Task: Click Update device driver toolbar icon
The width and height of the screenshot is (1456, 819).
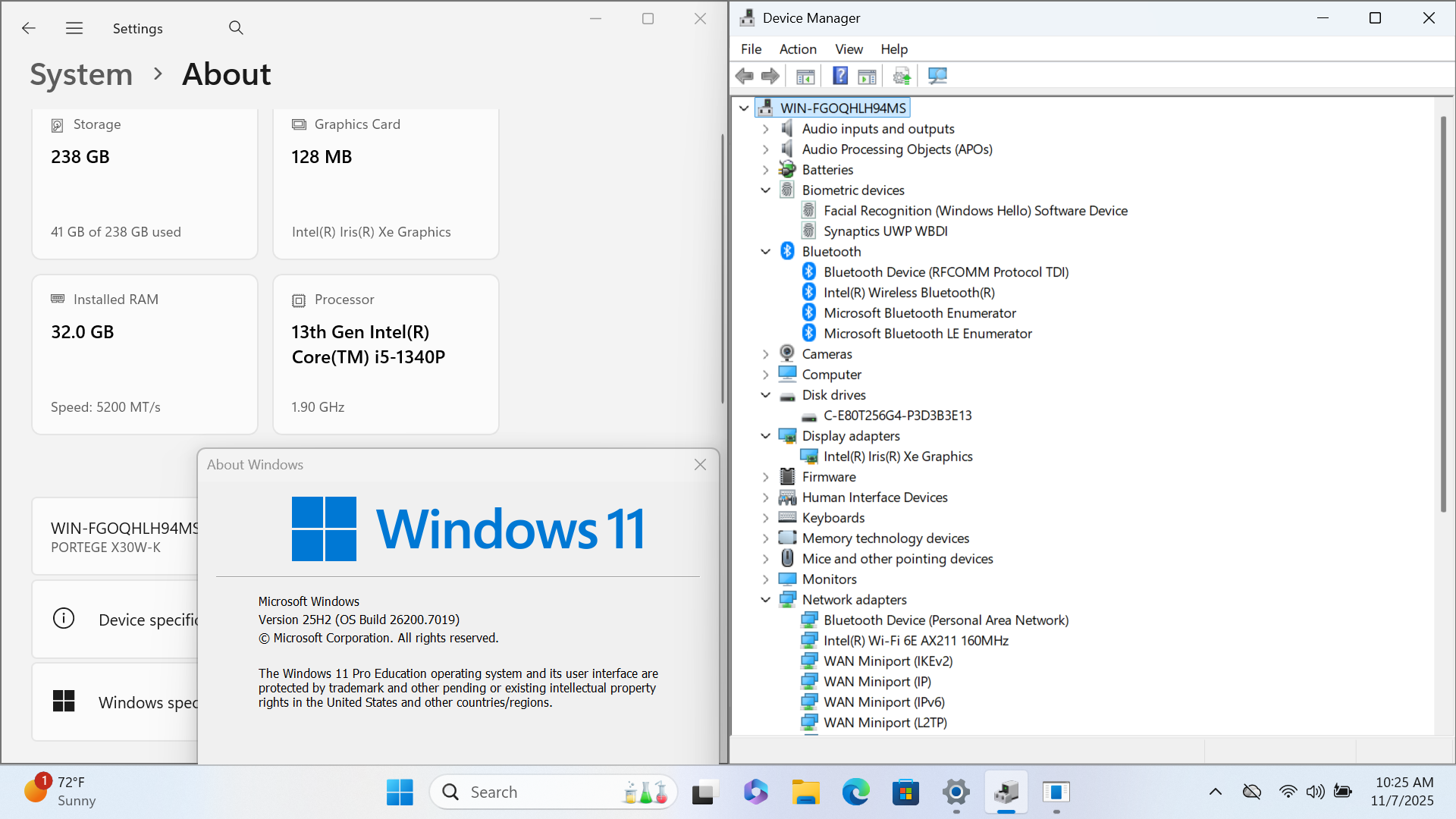Action: pos(902,76)
